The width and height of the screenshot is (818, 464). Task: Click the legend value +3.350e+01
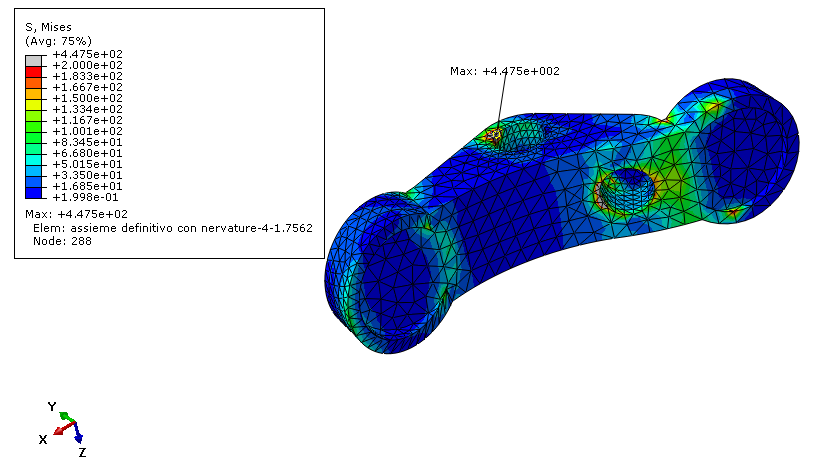pyautogui.click(x=87, y=175)
